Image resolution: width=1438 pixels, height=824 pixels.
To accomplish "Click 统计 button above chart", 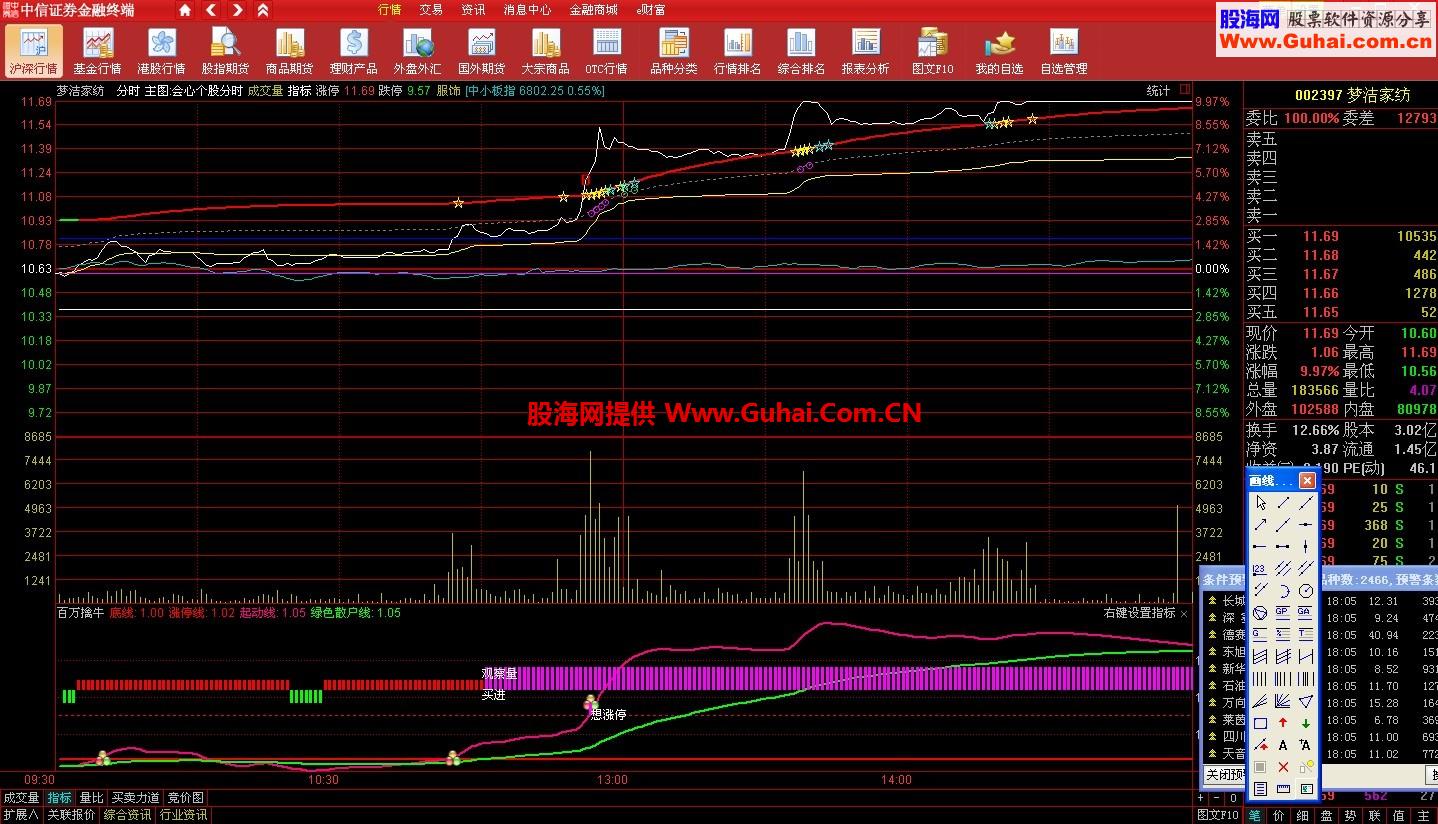I will pyautogui.click(x=1158, y=90).
